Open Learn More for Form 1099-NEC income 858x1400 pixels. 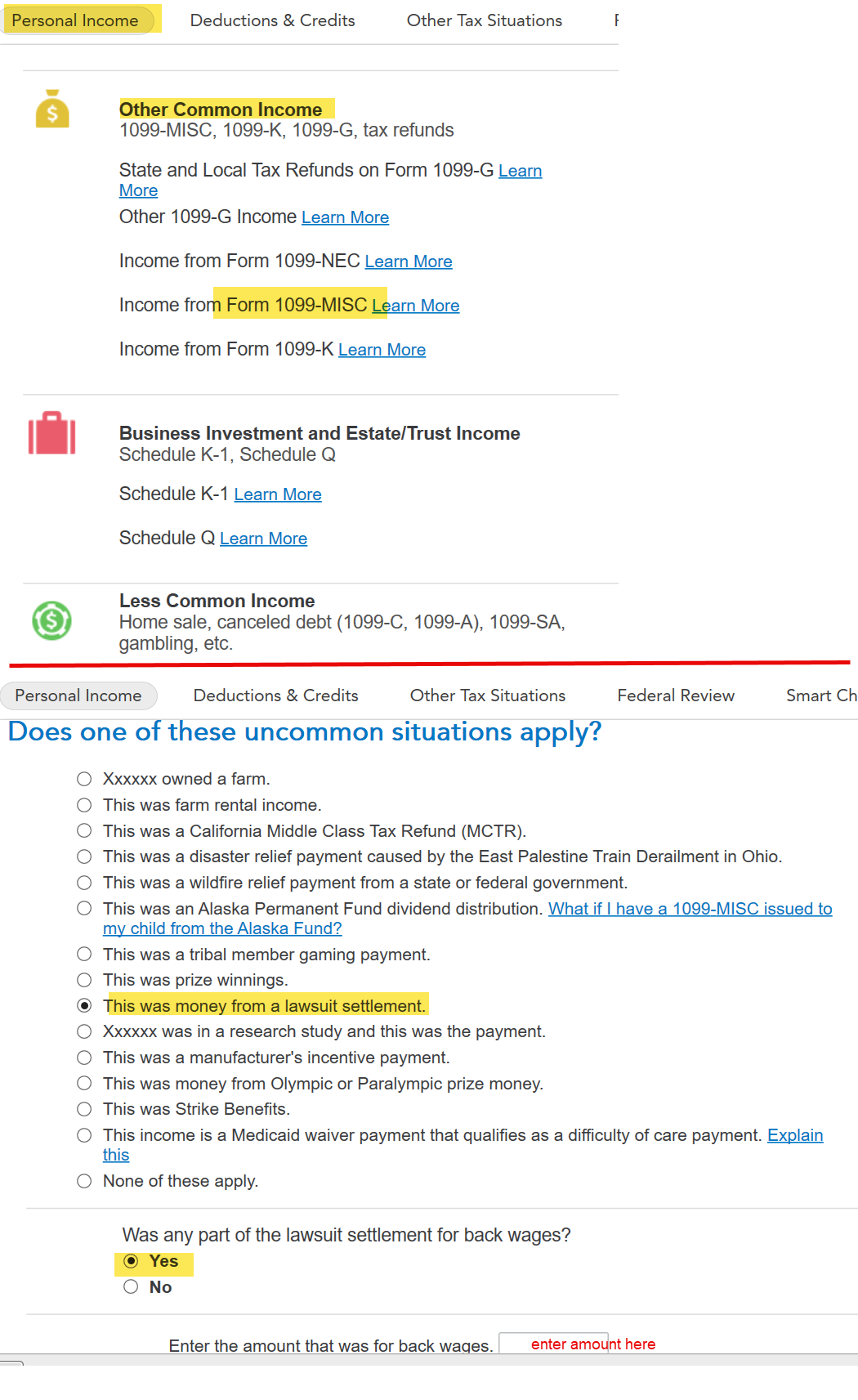pyautogui.click(x=409, y=262)
